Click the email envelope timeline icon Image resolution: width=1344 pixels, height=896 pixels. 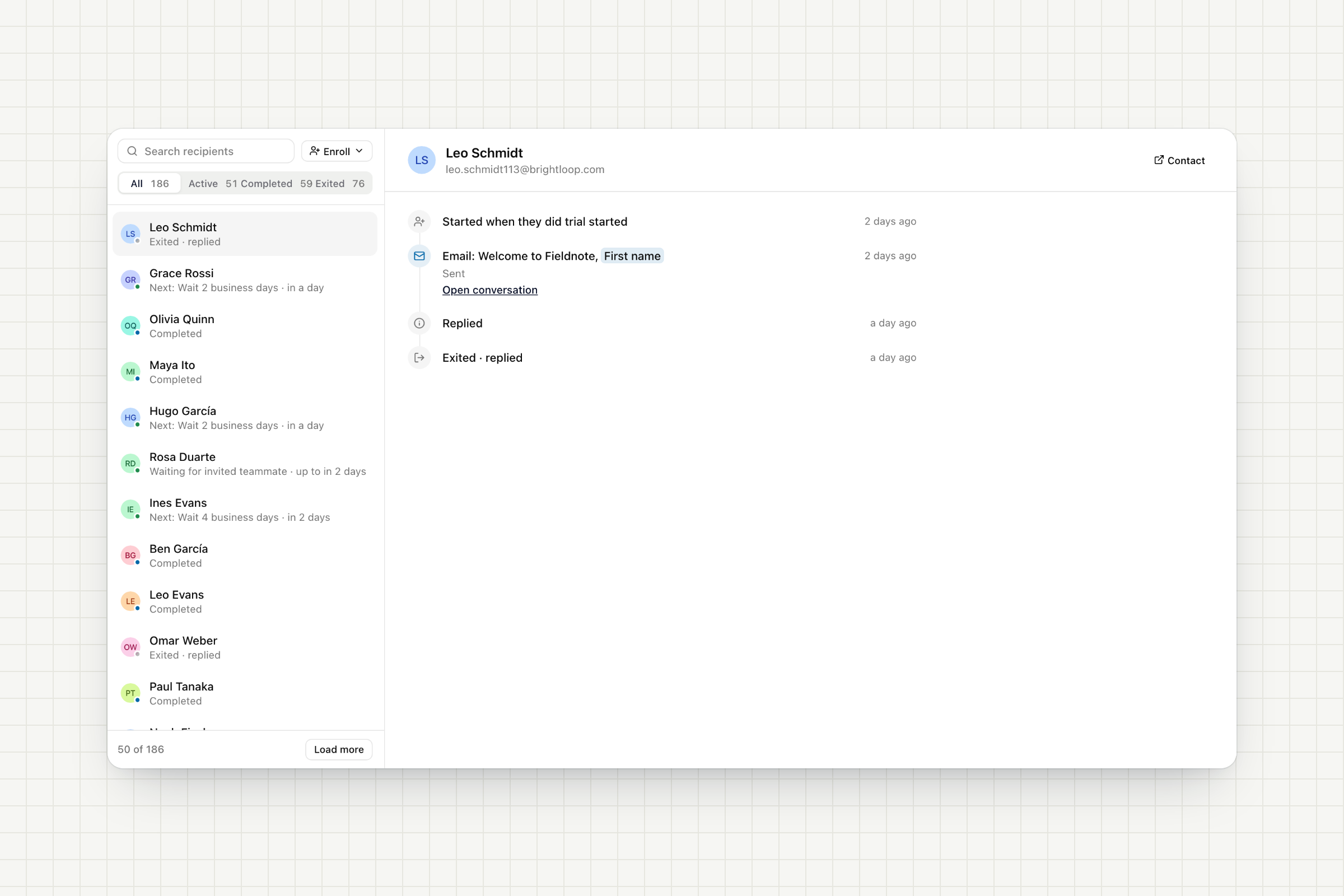pos(419,255)
